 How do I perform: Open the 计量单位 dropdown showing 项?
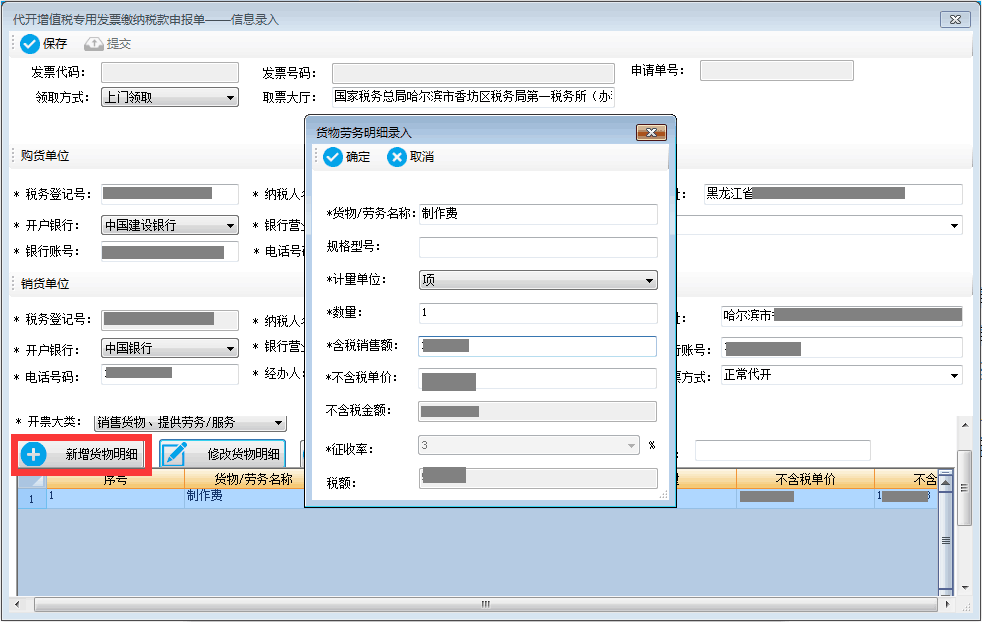(x=649, y=281)
